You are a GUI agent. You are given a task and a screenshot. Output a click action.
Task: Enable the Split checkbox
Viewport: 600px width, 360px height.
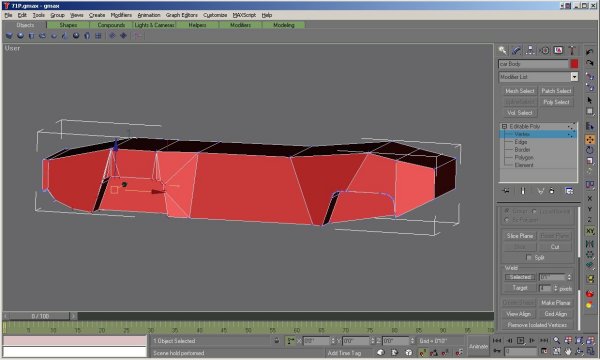(x=529, y=258)
